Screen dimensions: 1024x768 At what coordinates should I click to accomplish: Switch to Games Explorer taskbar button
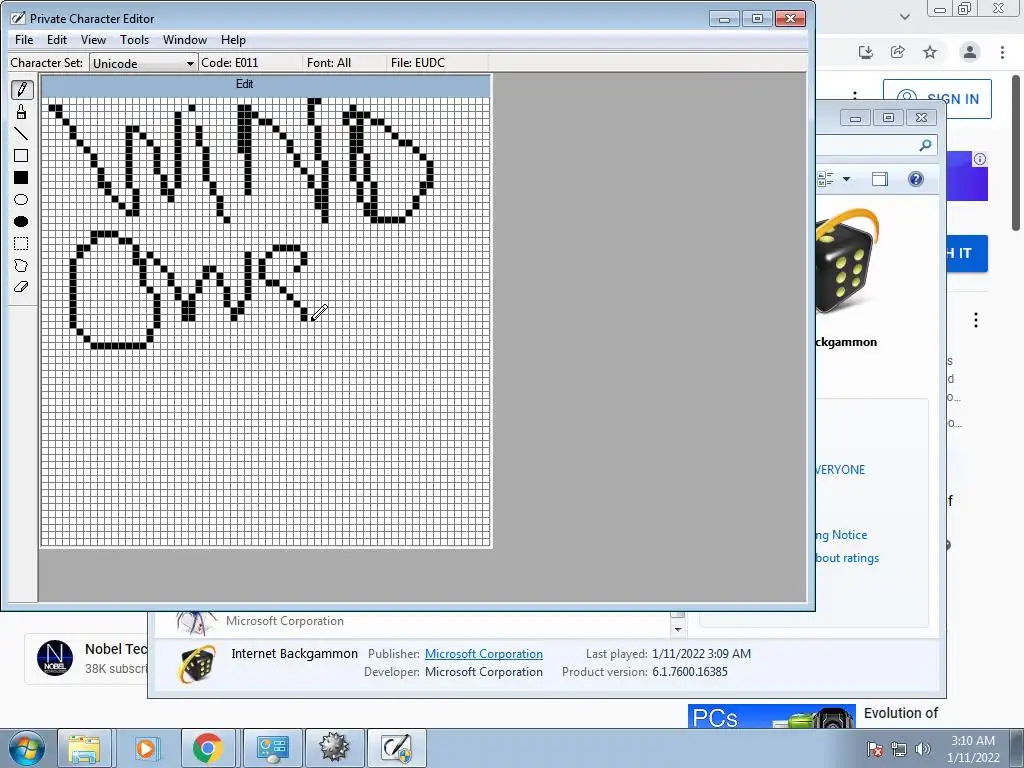tap(272, 748)
